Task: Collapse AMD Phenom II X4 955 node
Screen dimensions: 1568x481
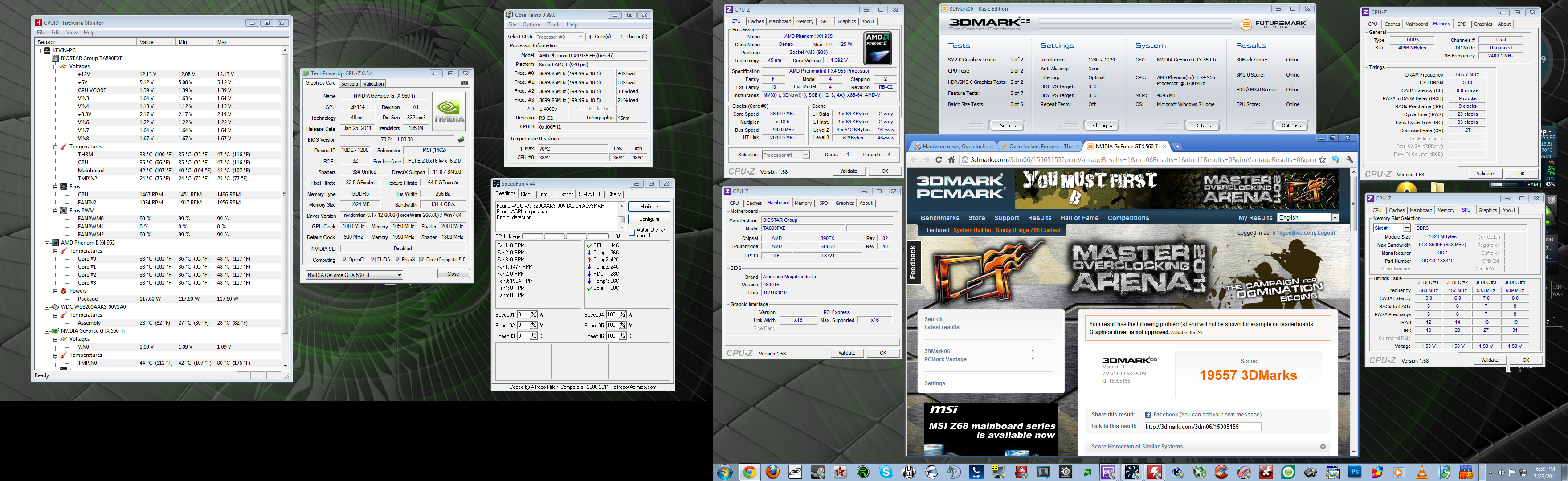Action: (48, 243)
